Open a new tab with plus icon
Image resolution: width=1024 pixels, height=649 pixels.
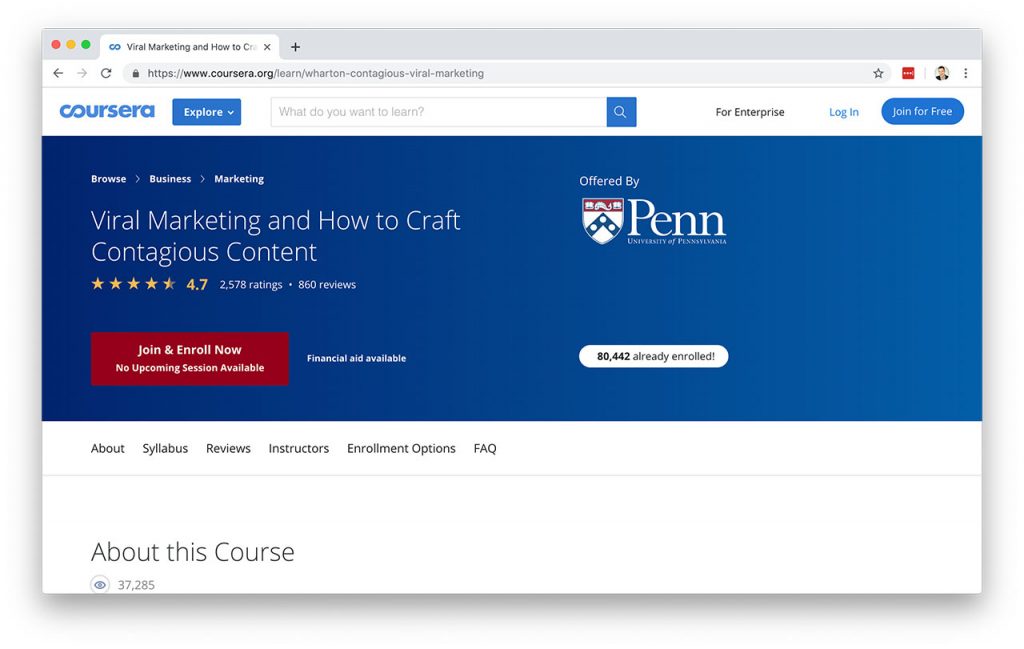click(x=295, y=47)
